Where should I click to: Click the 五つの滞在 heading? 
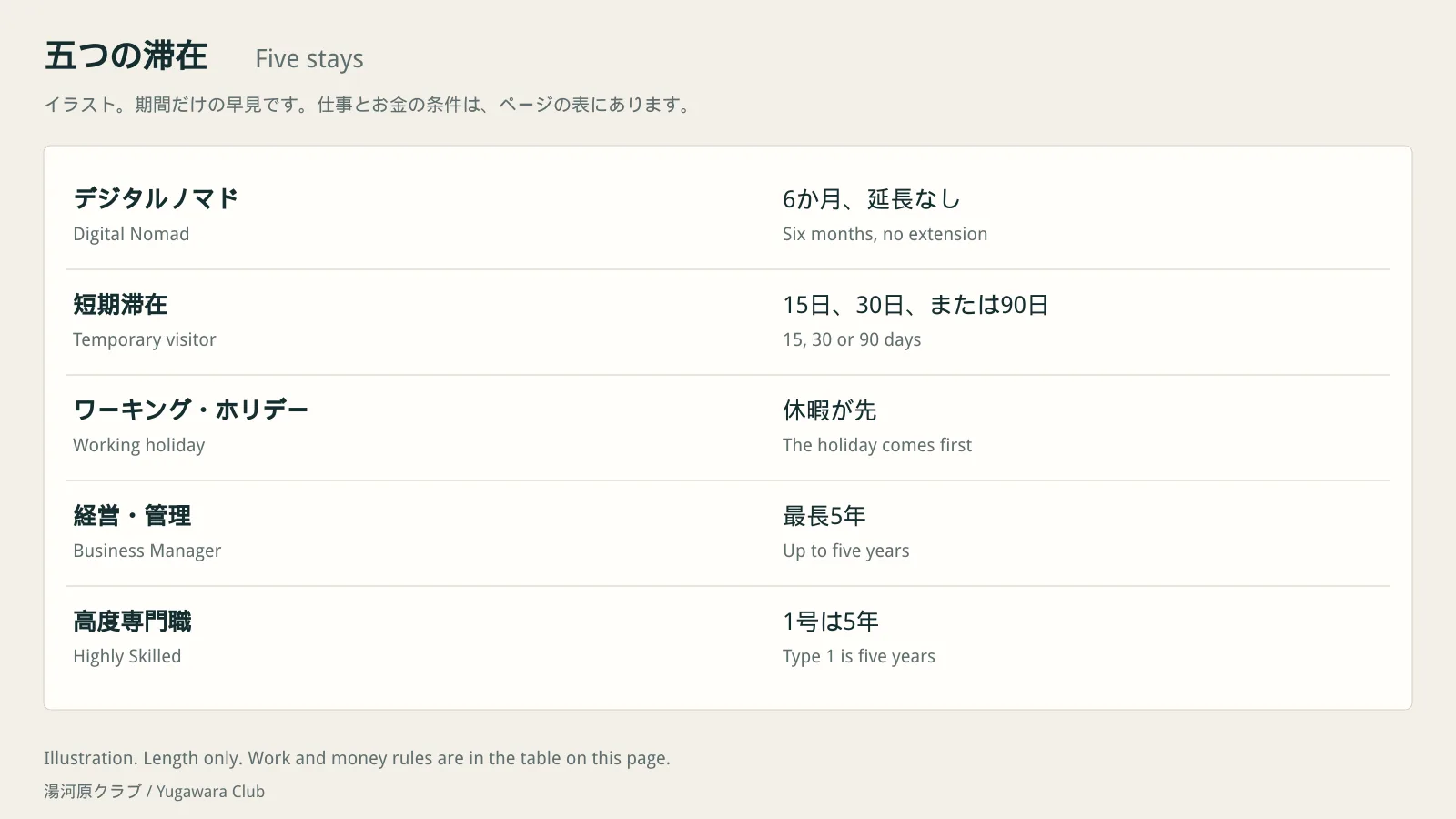click(x=126, y=56)
